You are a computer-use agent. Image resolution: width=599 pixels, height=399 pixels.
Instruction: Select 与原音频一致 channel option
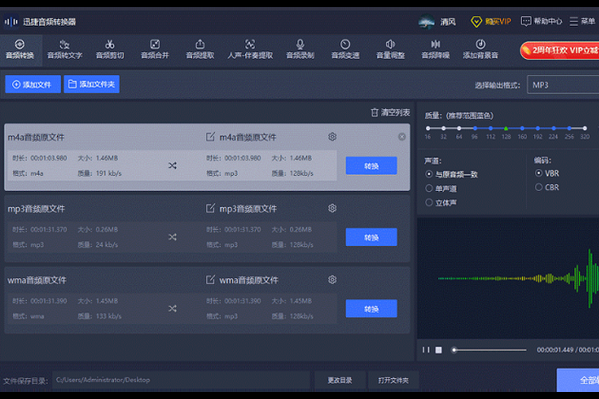[429, 174]
